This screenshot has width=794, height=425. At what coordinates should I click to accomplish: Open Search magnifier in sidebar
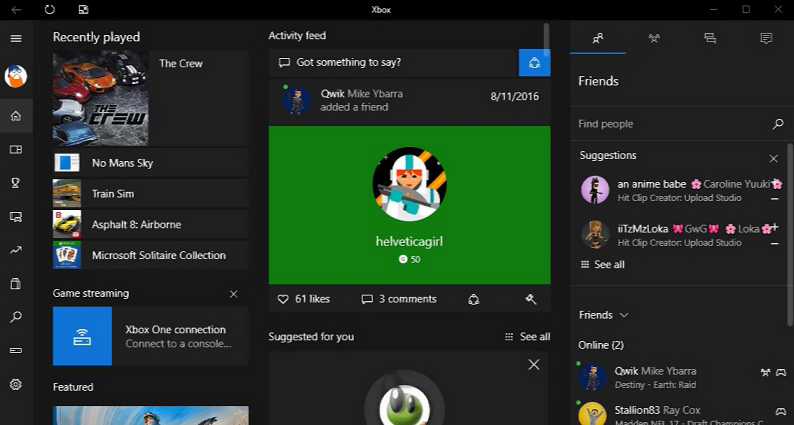16,317
